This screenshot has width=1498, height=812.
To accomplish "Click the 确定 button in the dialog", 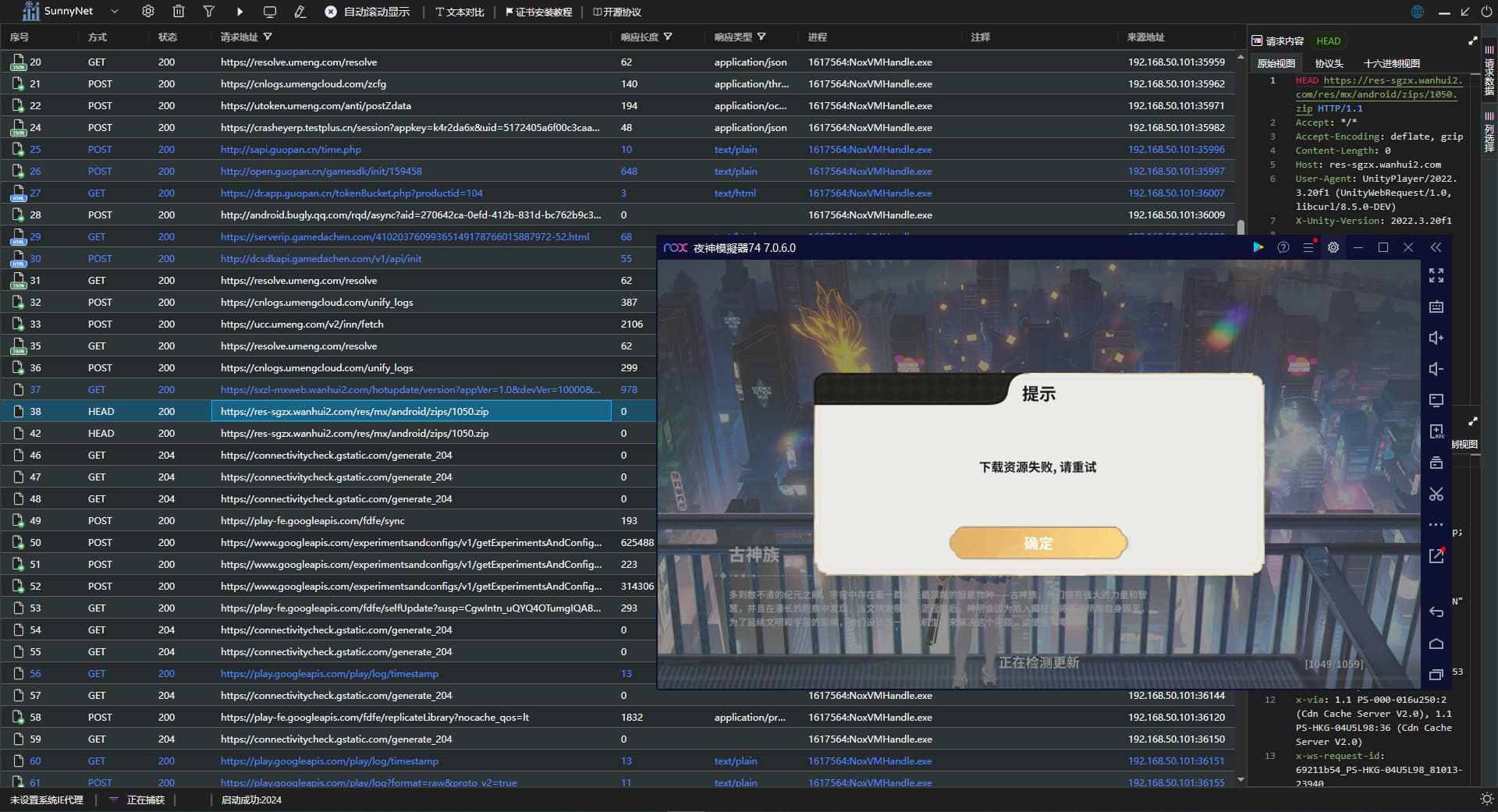I will (1038, 543).
